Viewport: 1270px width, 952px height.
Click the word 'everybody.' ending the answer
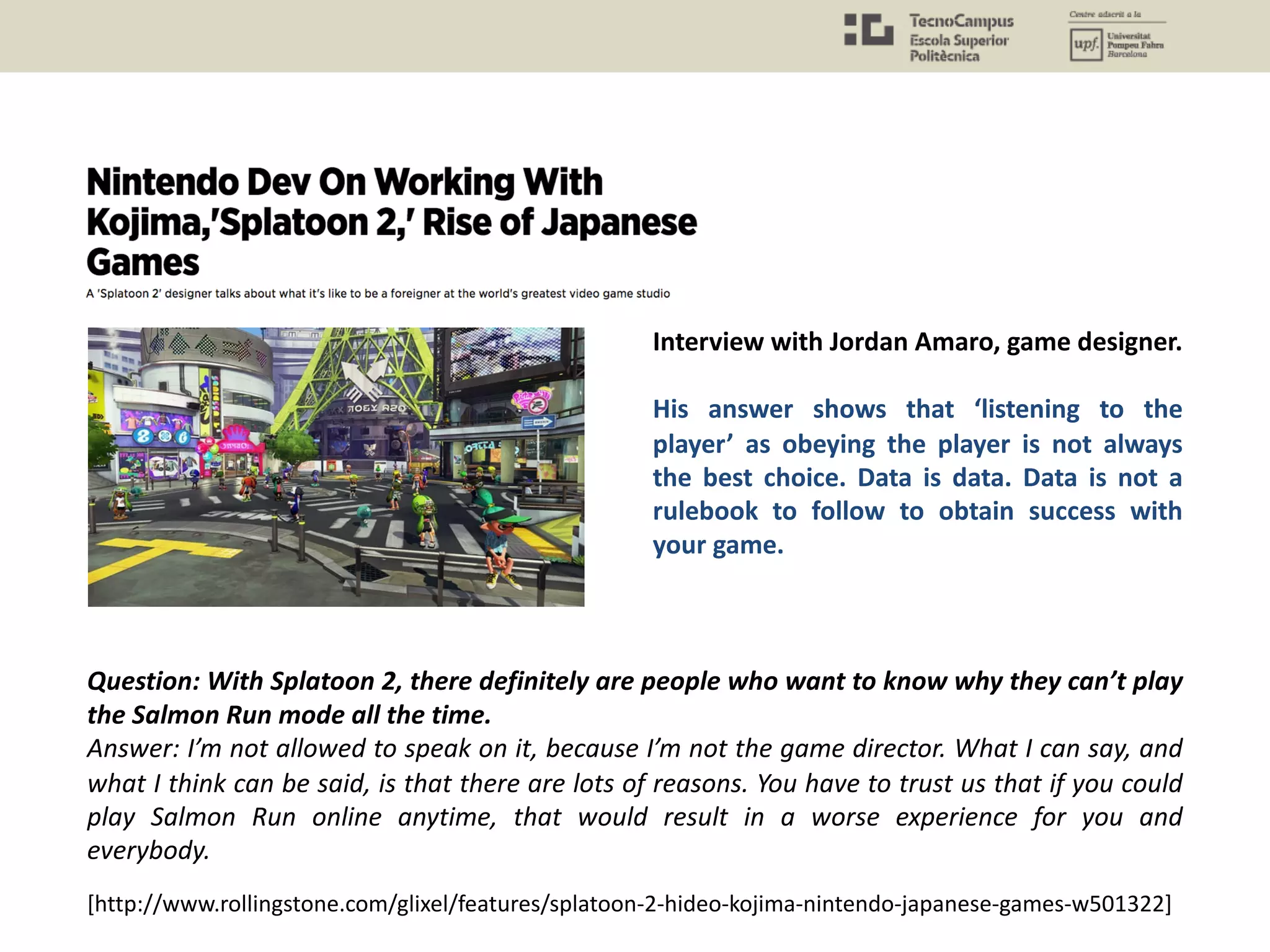coord(148,851)
